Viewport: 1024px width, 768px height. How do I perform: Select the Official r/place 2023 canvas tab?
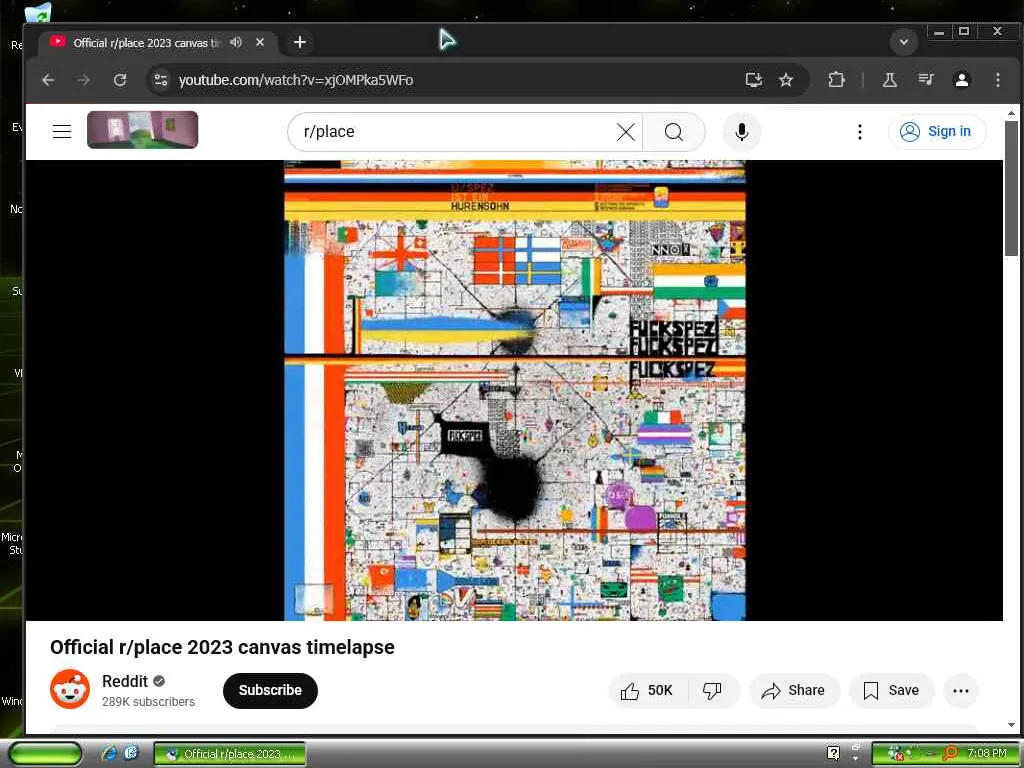click(x=147, y=42)
